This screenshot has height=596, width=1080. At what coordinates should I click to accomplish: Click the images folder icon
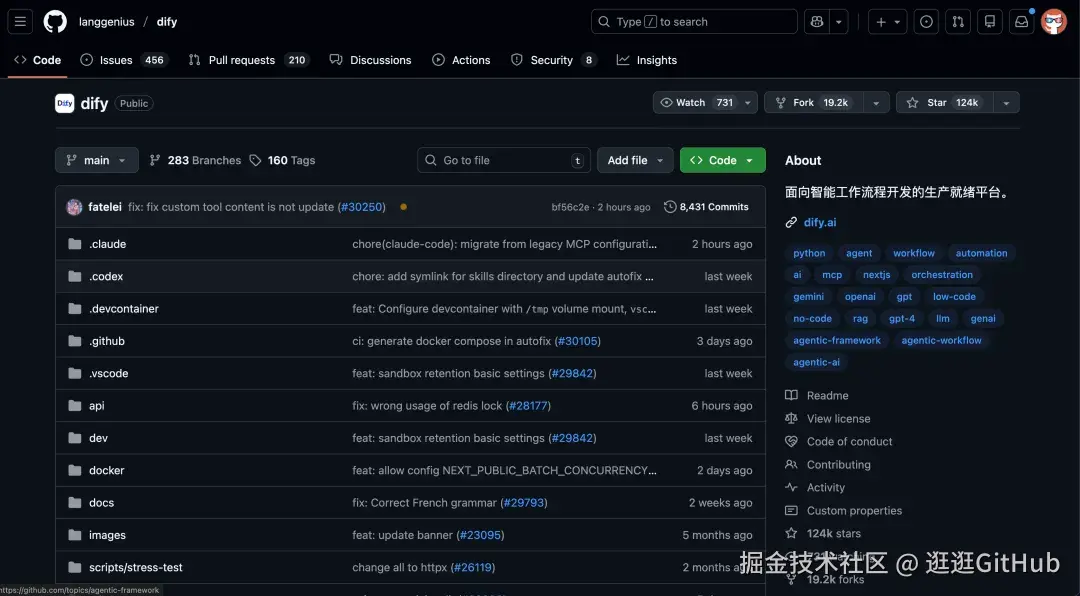(x=74, y=535)
